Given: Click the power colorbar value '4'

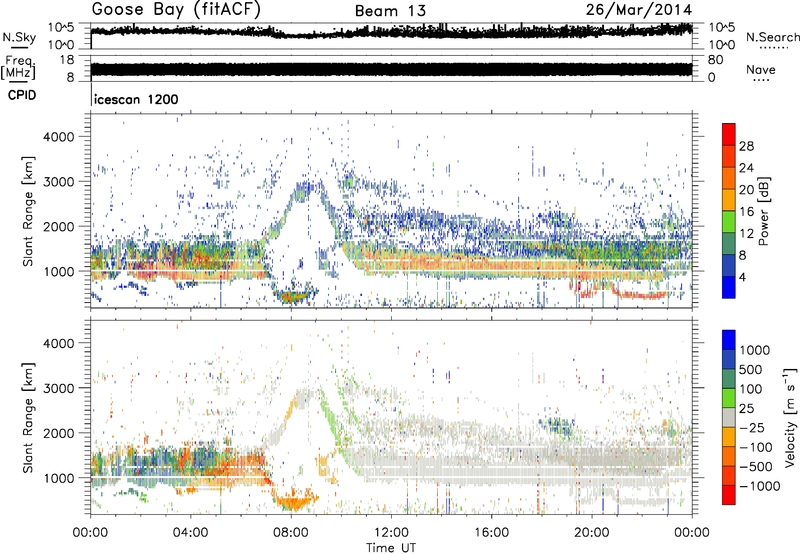Looking at the screenshot, I should click(x=742, y=278).
